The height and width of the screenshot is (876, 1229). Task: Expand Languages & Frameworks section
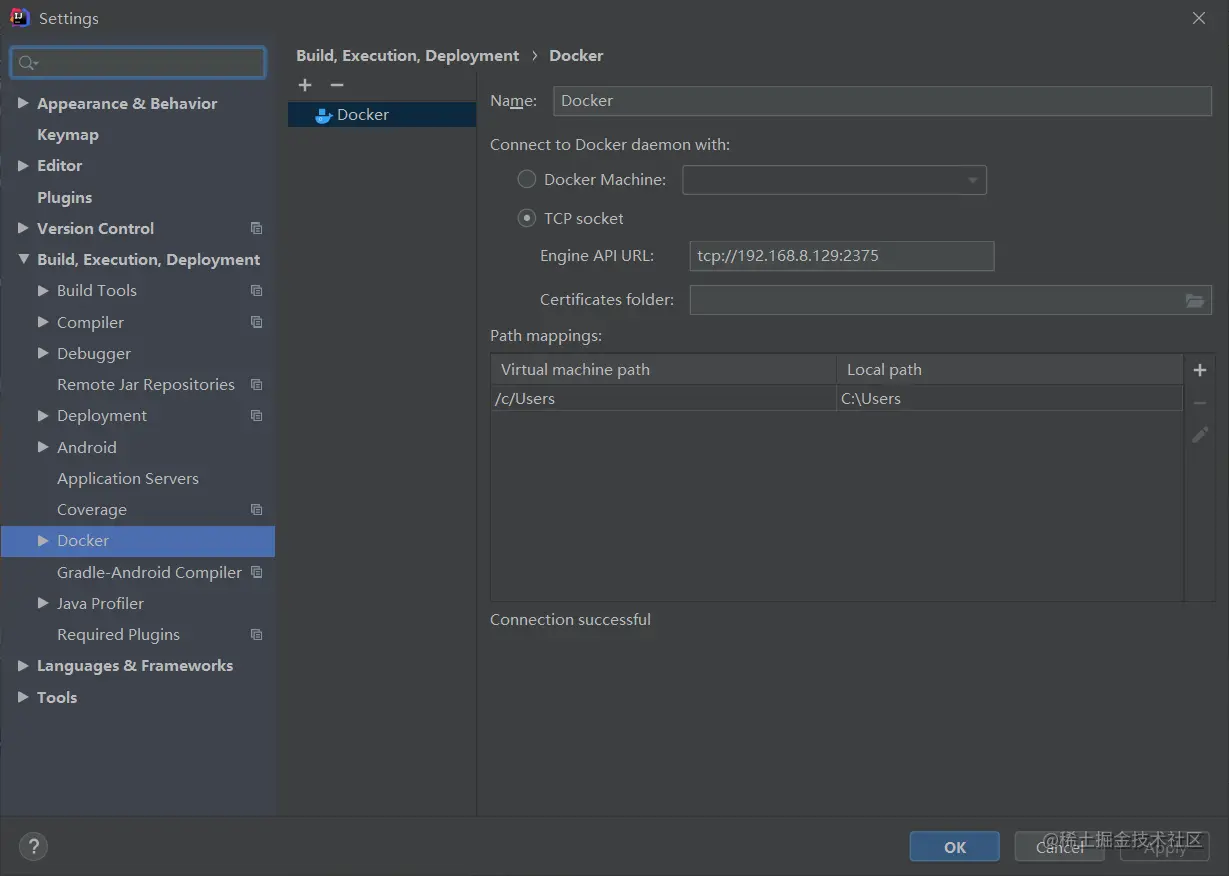pos(23,666)
